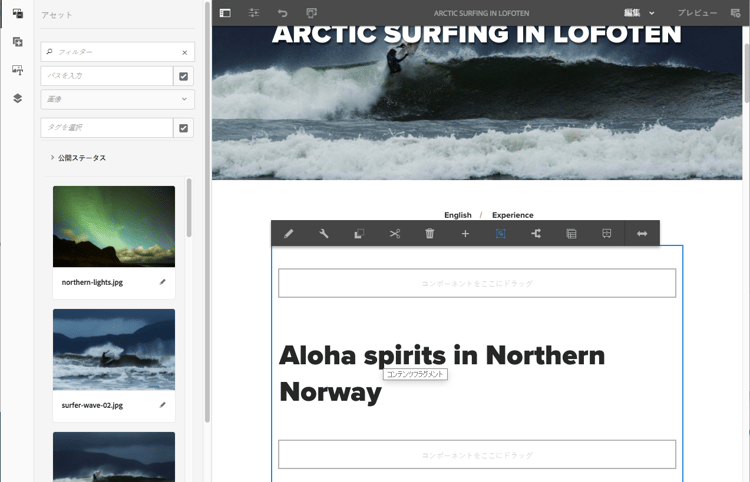Open page properties sliders icon

(254, 13)
